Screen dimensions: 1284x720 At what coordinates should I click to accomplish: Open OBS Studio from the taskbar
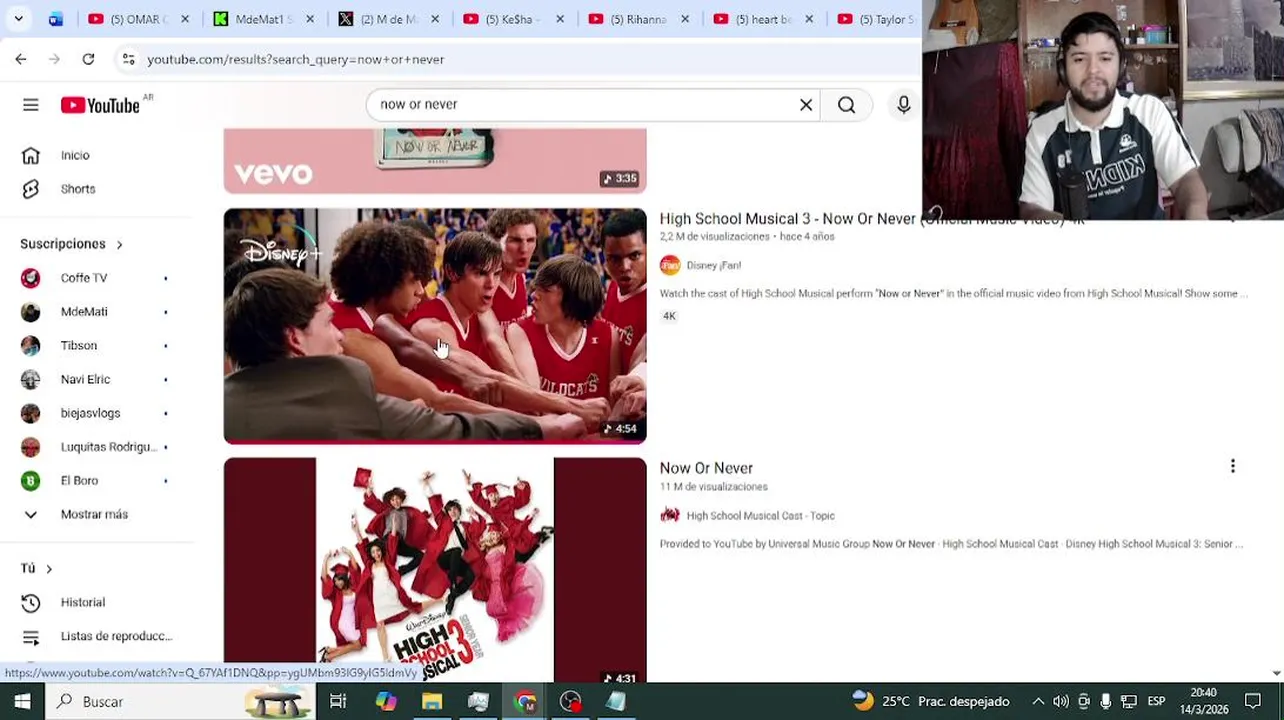pyautogui.click(x=571, y=701)
